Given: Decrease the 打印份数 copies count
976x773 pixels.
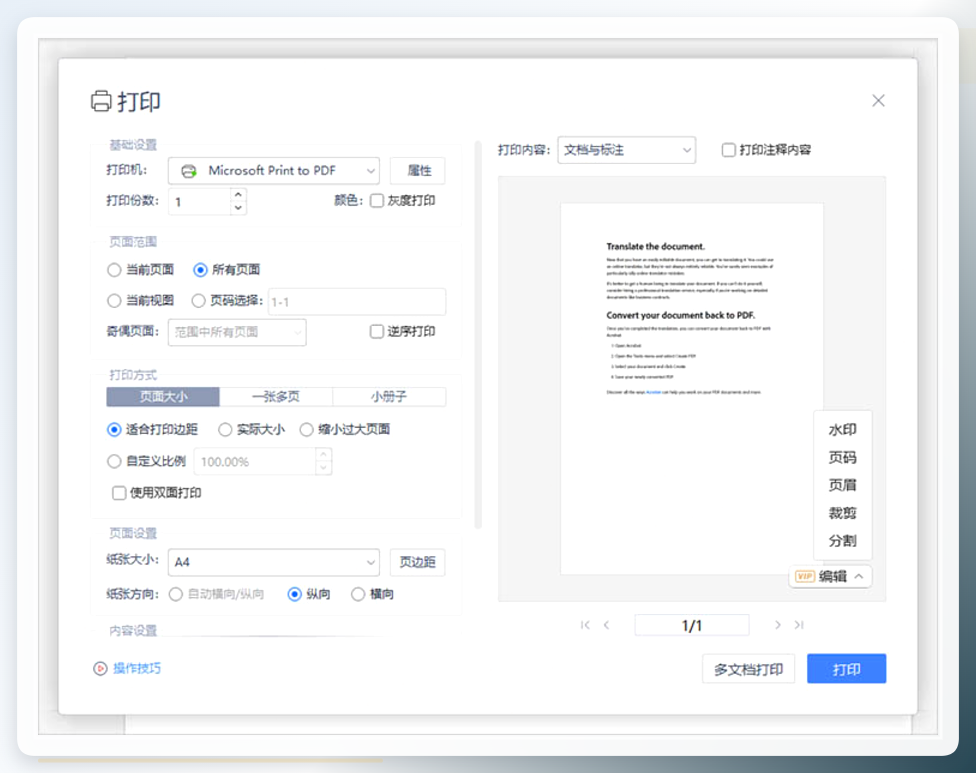Looking at the screenshot, I should tap(238, 208).
